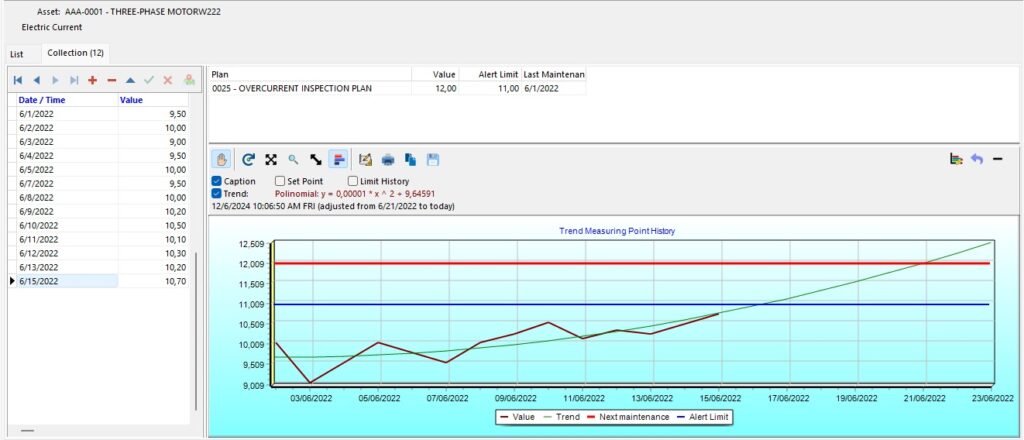The height and width of the screenshot is (440, 1024).
Task: Click the black minus icon right of undo
Action: 997,159
